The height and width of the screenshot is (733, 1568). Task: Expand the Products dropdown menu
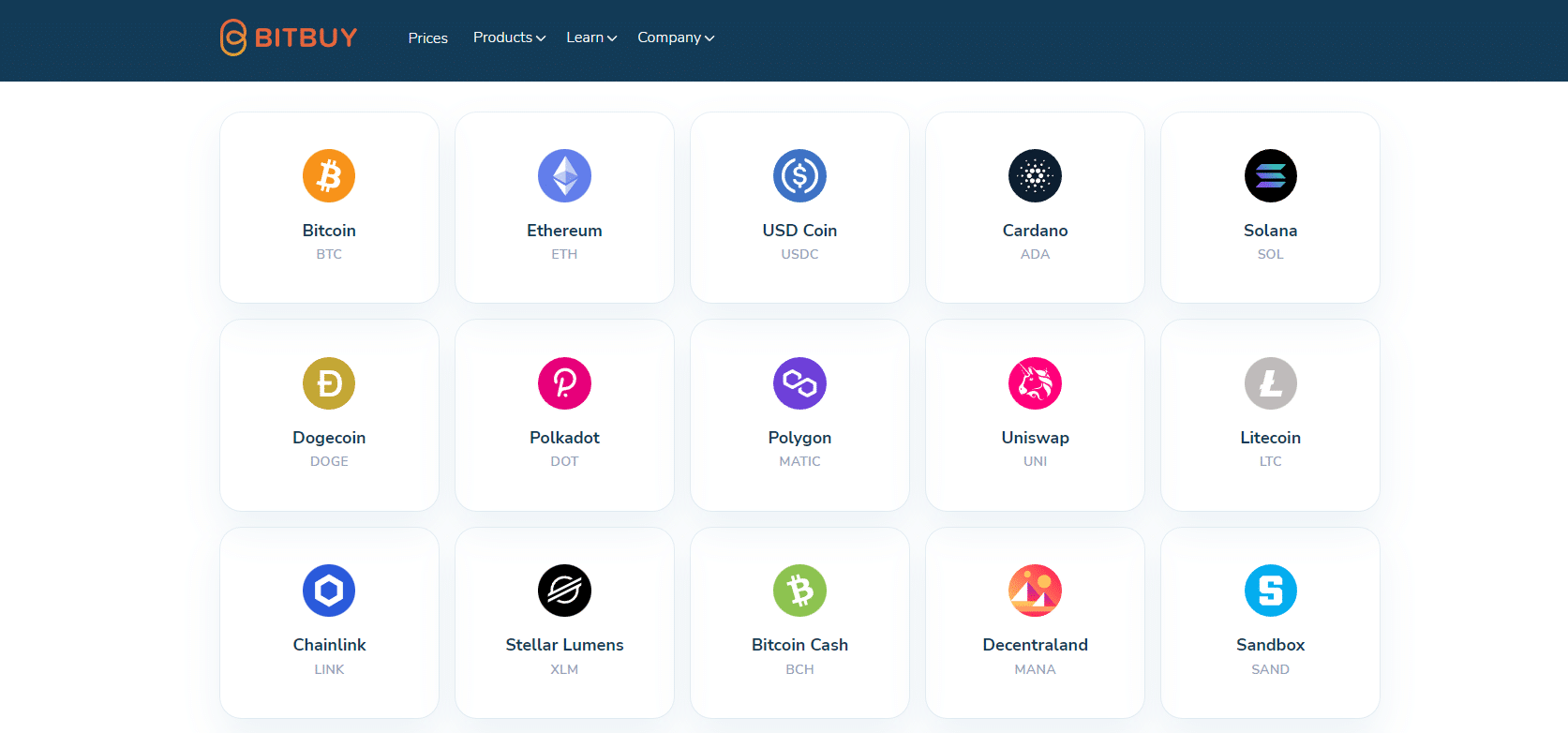[509, 37]
